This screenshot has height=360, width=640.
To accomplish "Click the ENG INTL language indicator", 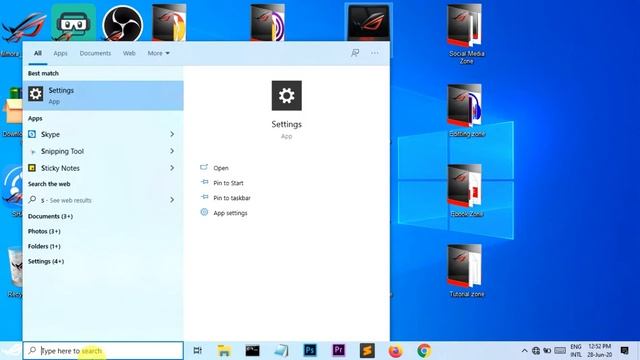I will click(576, 351).
